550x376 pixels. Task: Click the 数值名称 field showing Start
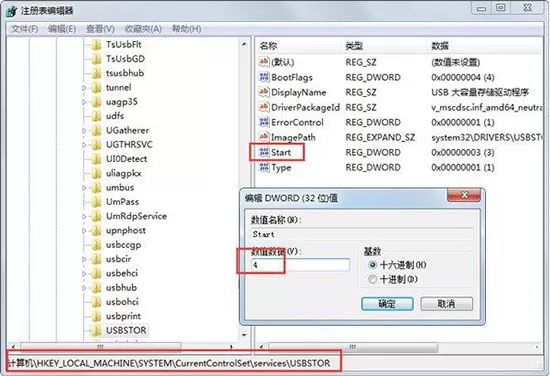coord(362,234)
